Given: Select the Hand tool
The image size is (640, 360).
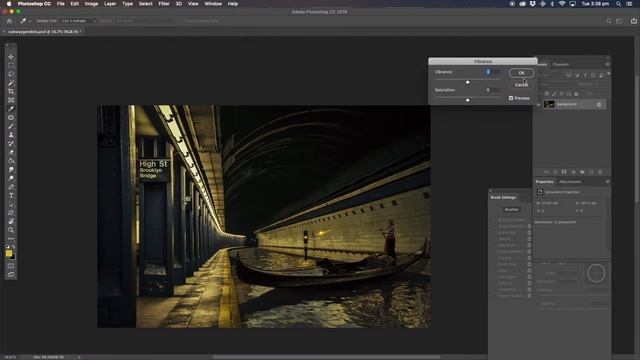Looking at the screenshot, I should pyautogui.click(x=11, y=222).
